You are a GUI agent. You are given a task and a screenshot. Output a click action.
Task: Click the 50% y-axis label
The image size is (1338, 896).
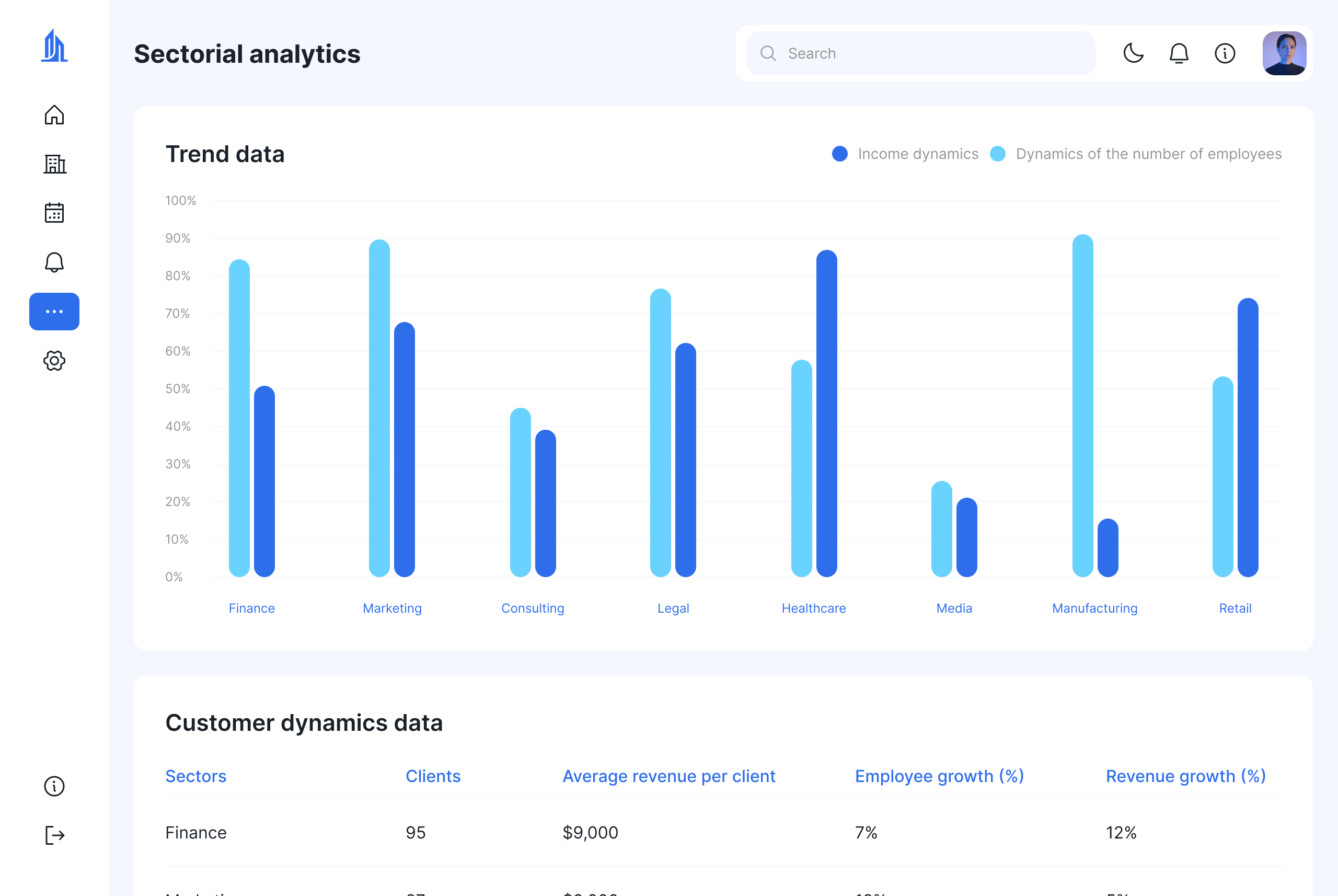click(178, 388)
